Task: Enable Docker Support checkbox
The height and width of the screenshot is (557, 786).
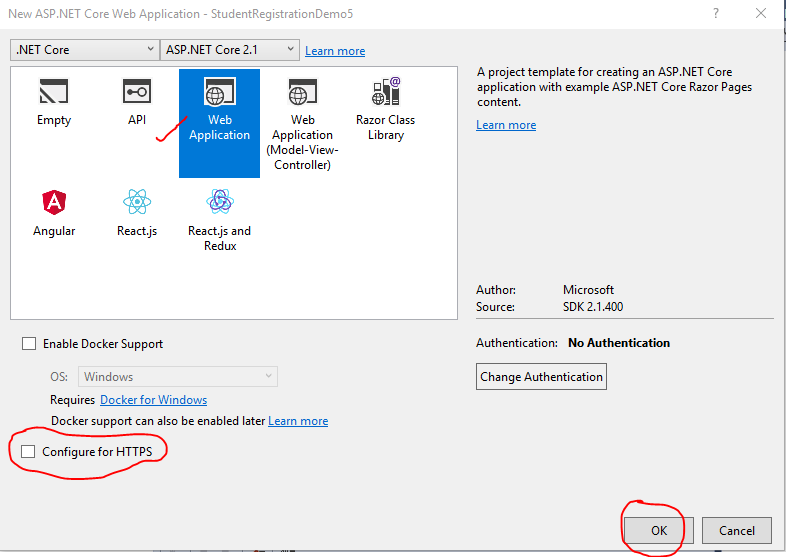Action: coord(29,343)
